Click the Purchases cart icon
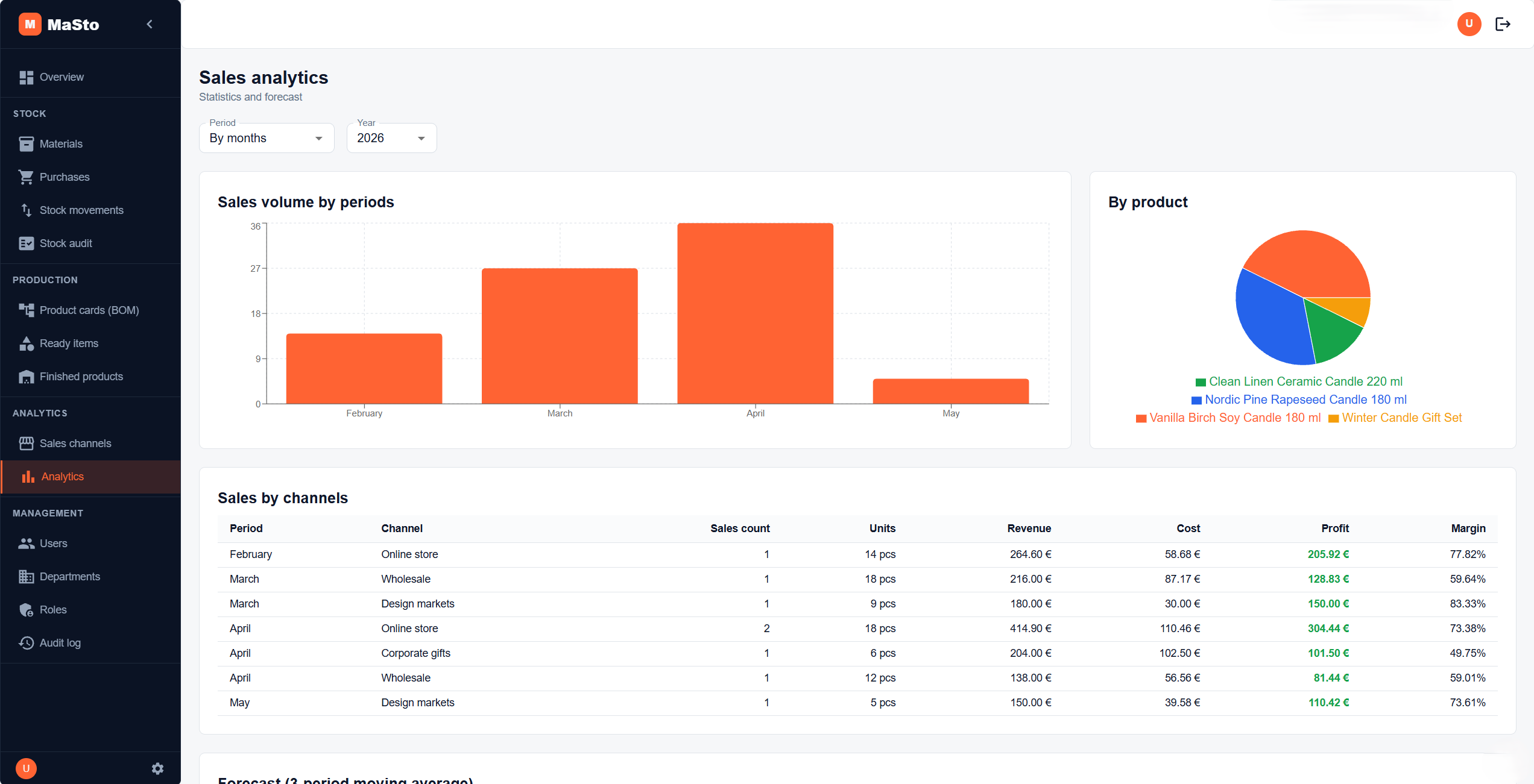 click(x=26, y=177)
